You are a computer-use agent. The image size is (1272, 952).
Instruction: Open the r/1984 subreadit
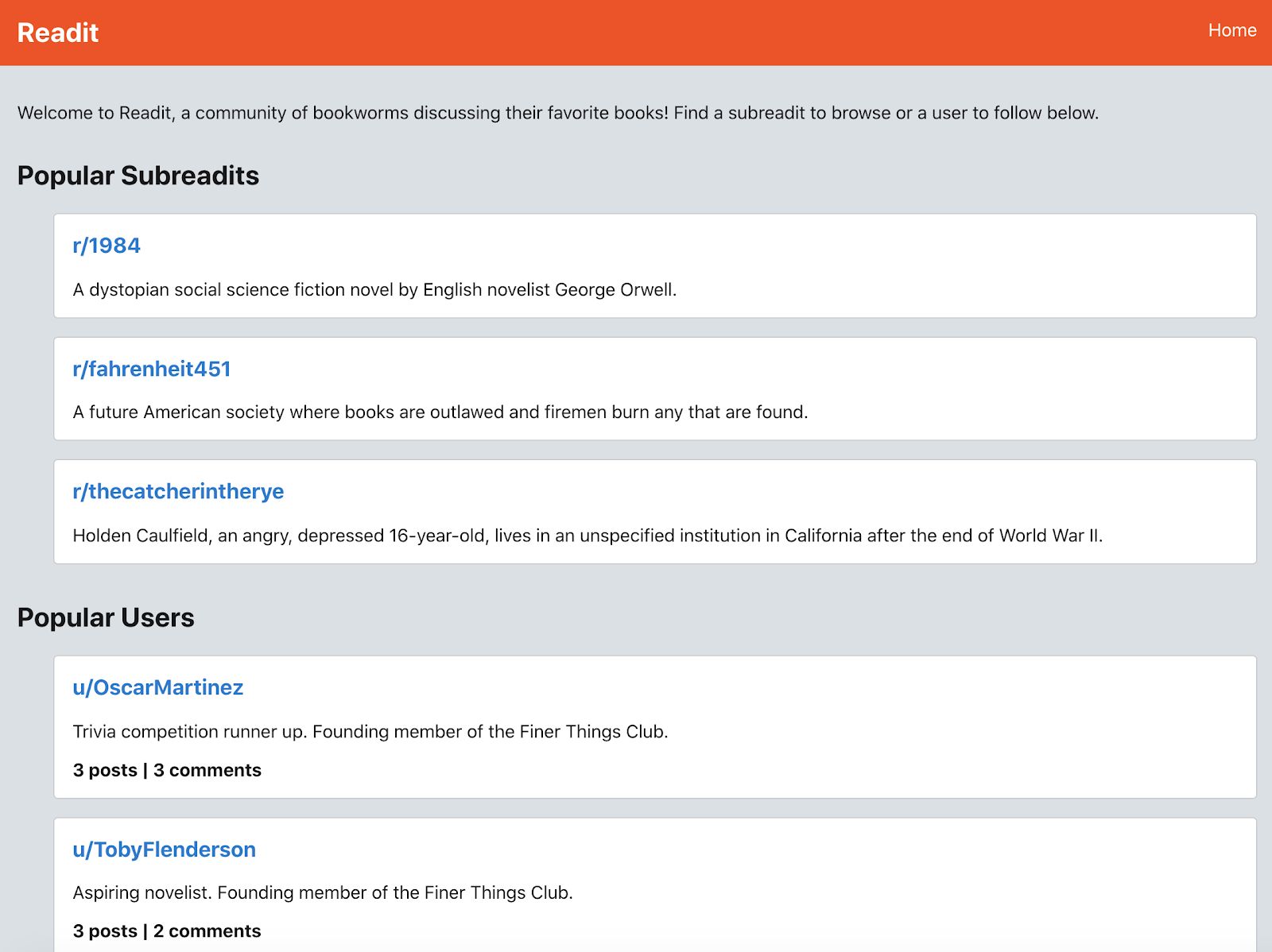[x=107, y=246]
